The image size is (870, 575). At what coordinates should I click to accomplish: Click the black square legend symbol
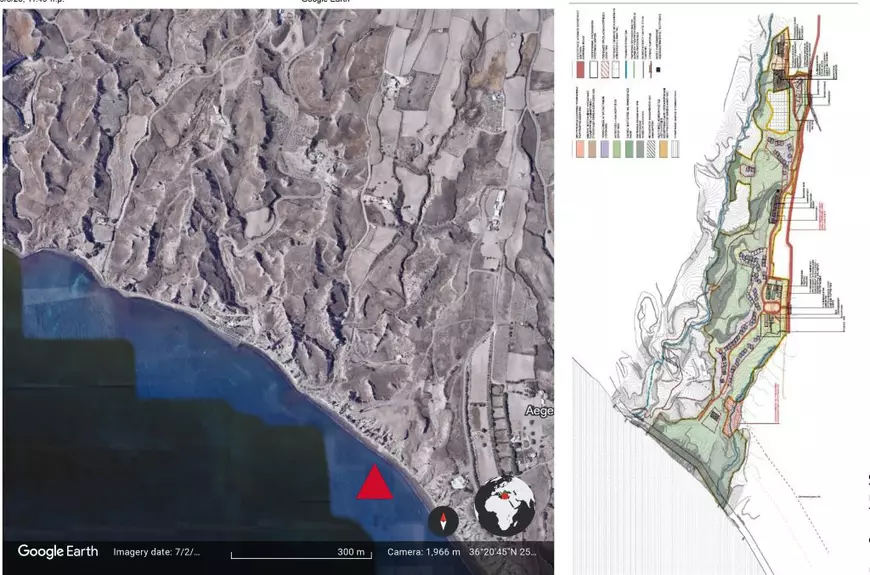[x=658, y=69]
